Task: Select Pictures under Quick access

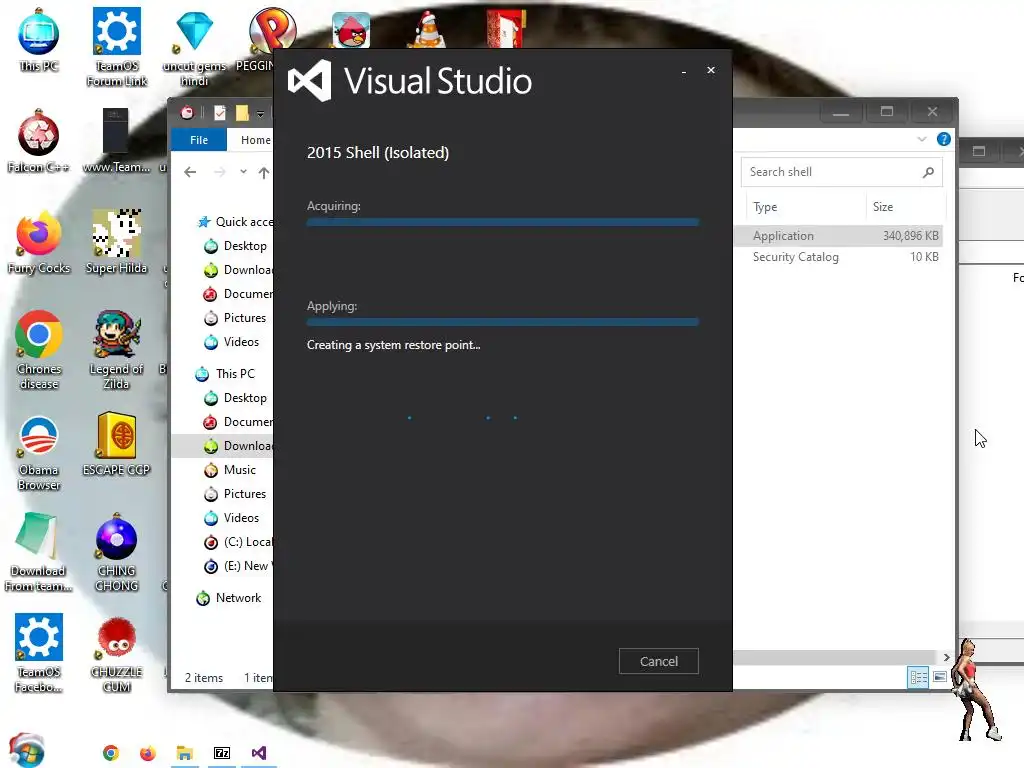Action: [235, 317]
